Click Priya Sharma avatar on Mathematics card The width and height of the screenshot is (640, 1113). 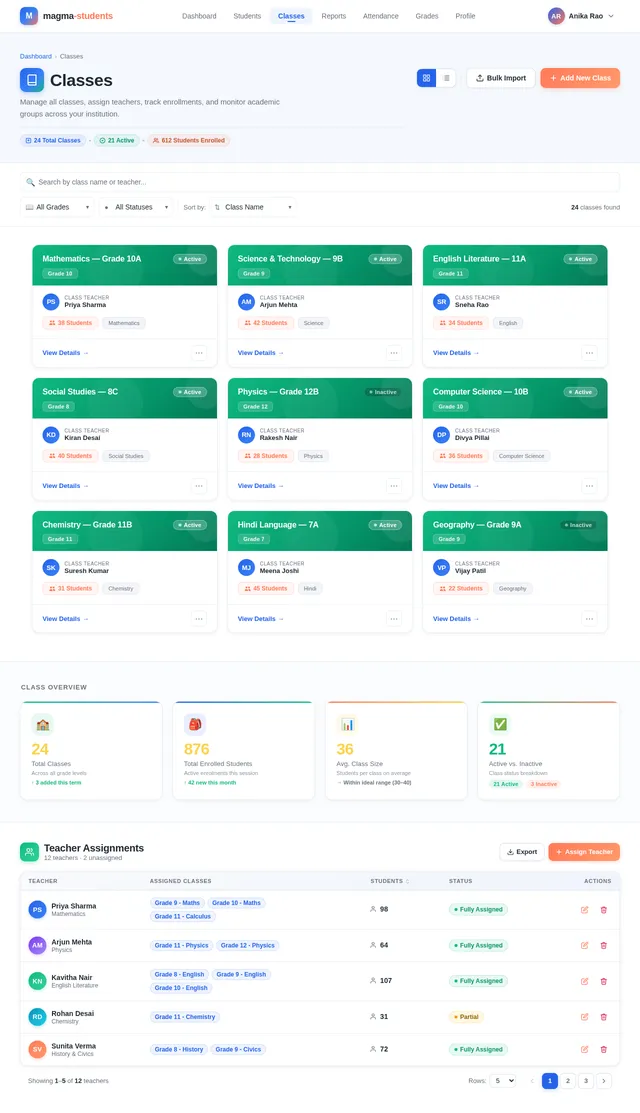pyautogui.click(x=50, y=301)
